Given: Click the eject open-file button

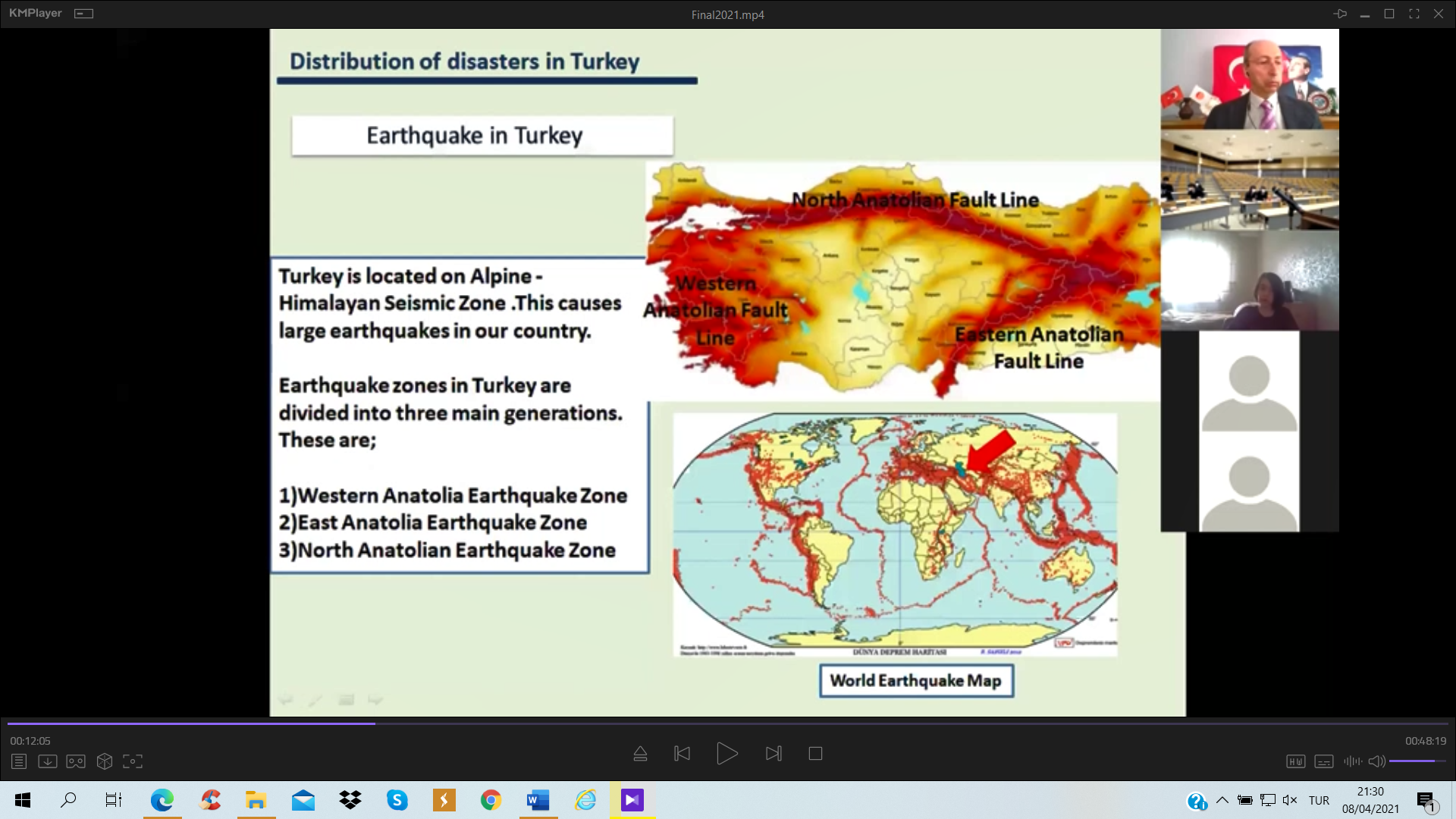Looking at the screenshot, I should 640,754.
